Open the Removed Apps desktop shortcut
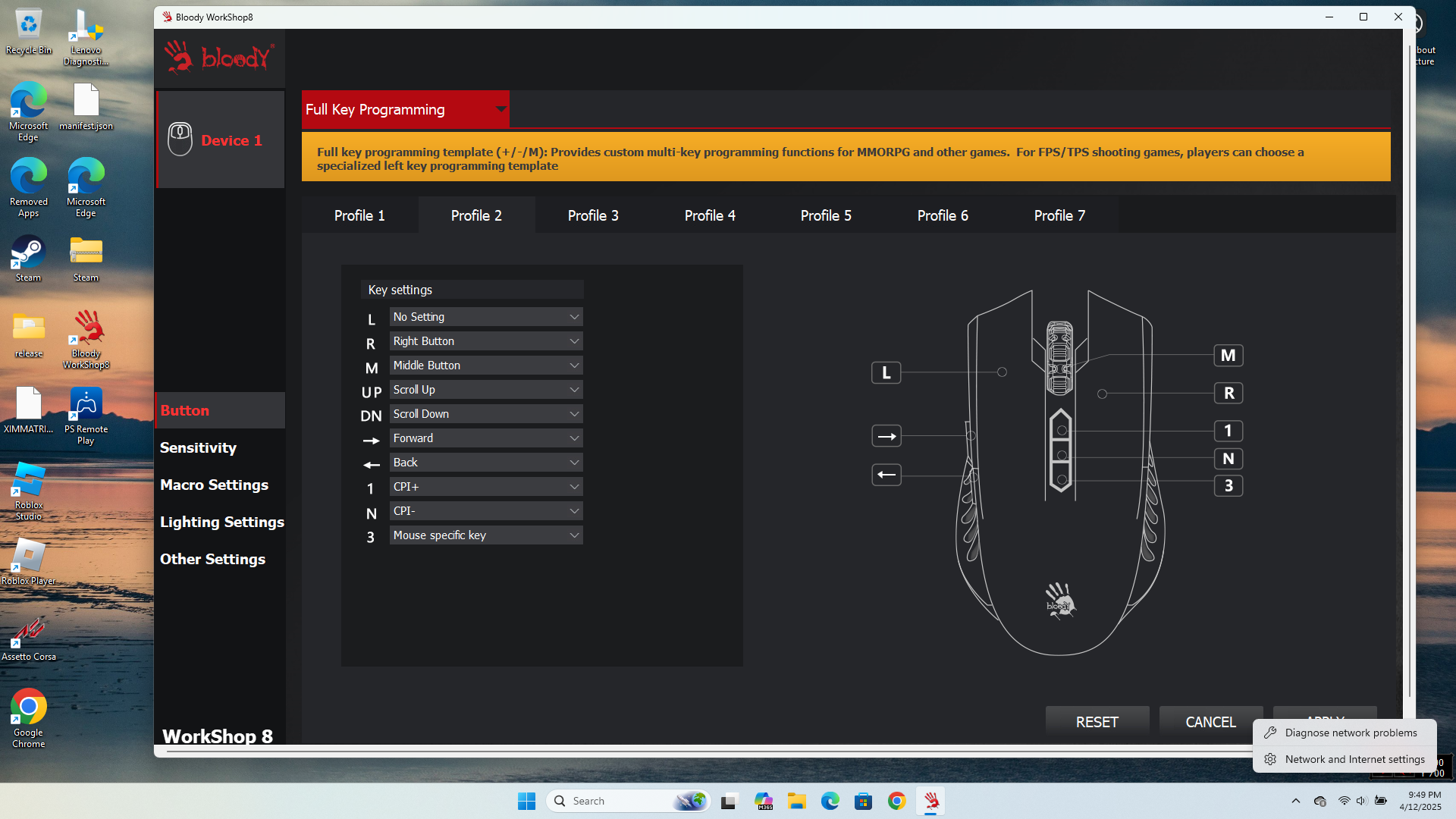The width and height of the screenshot is (1456, 819). coord(29,187)
